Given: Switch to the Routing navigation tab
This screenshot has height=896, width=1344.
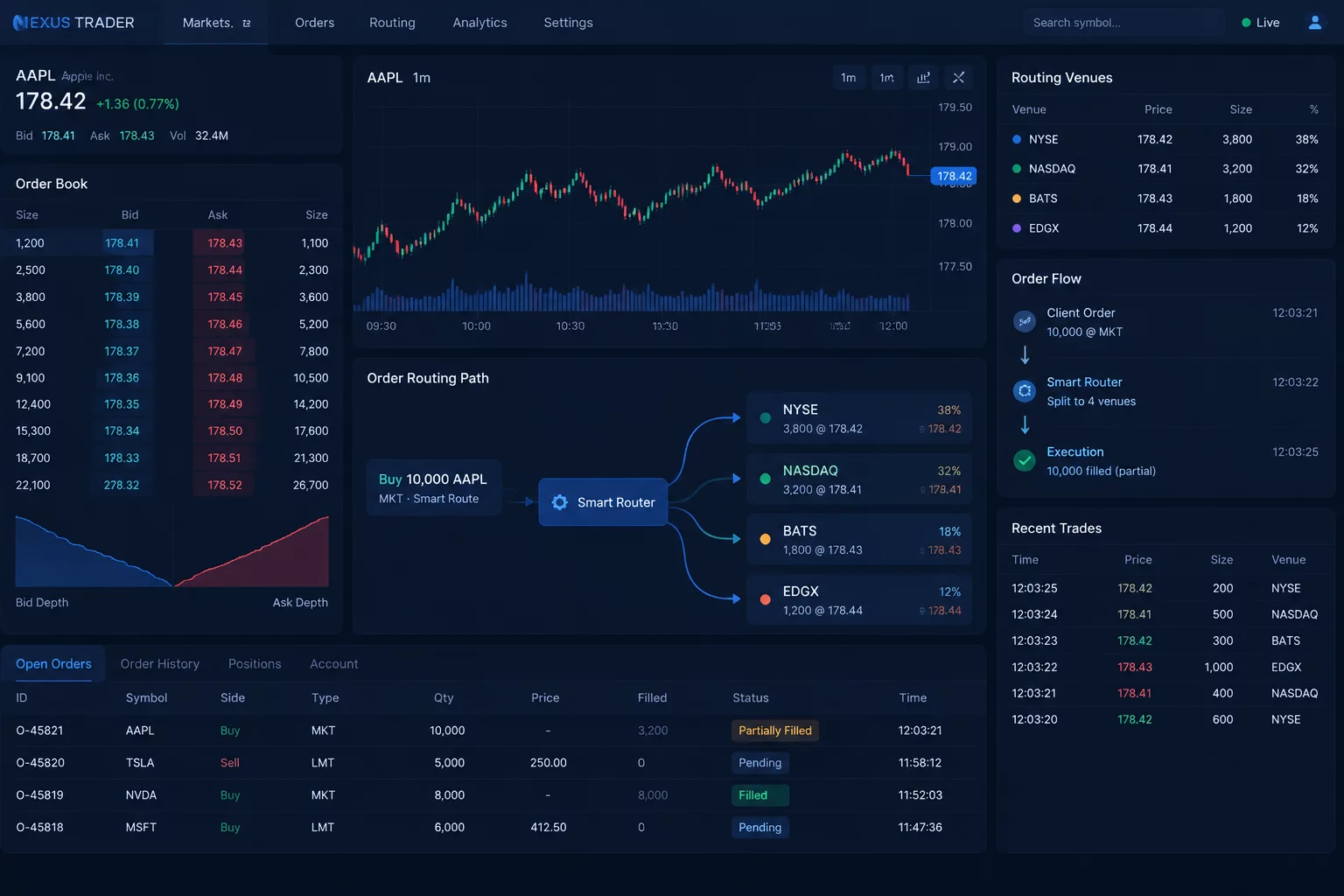Looking at the screenshot, I should click(x=392, y=23).
